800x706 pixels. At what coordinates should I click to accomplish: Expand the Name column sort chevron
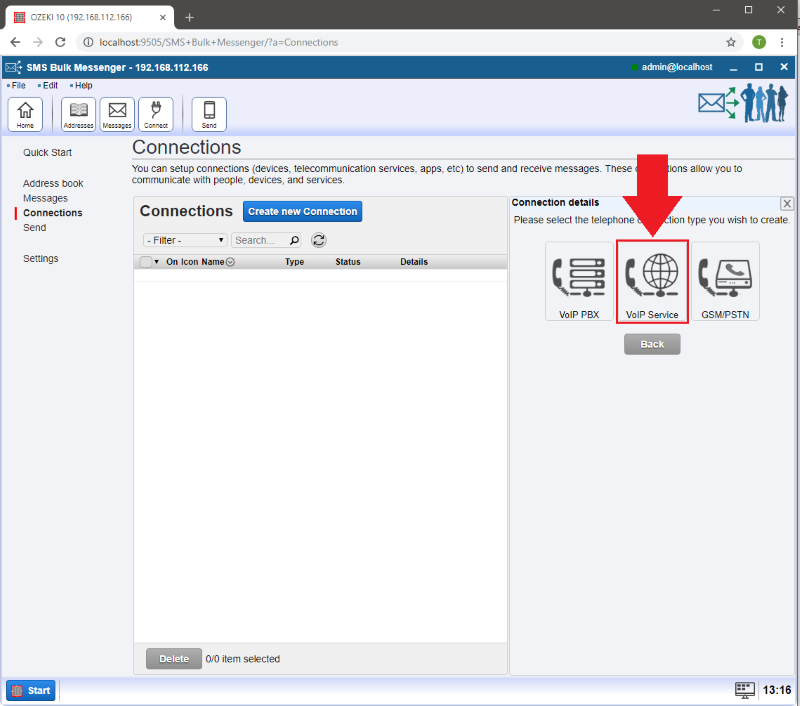231,262
